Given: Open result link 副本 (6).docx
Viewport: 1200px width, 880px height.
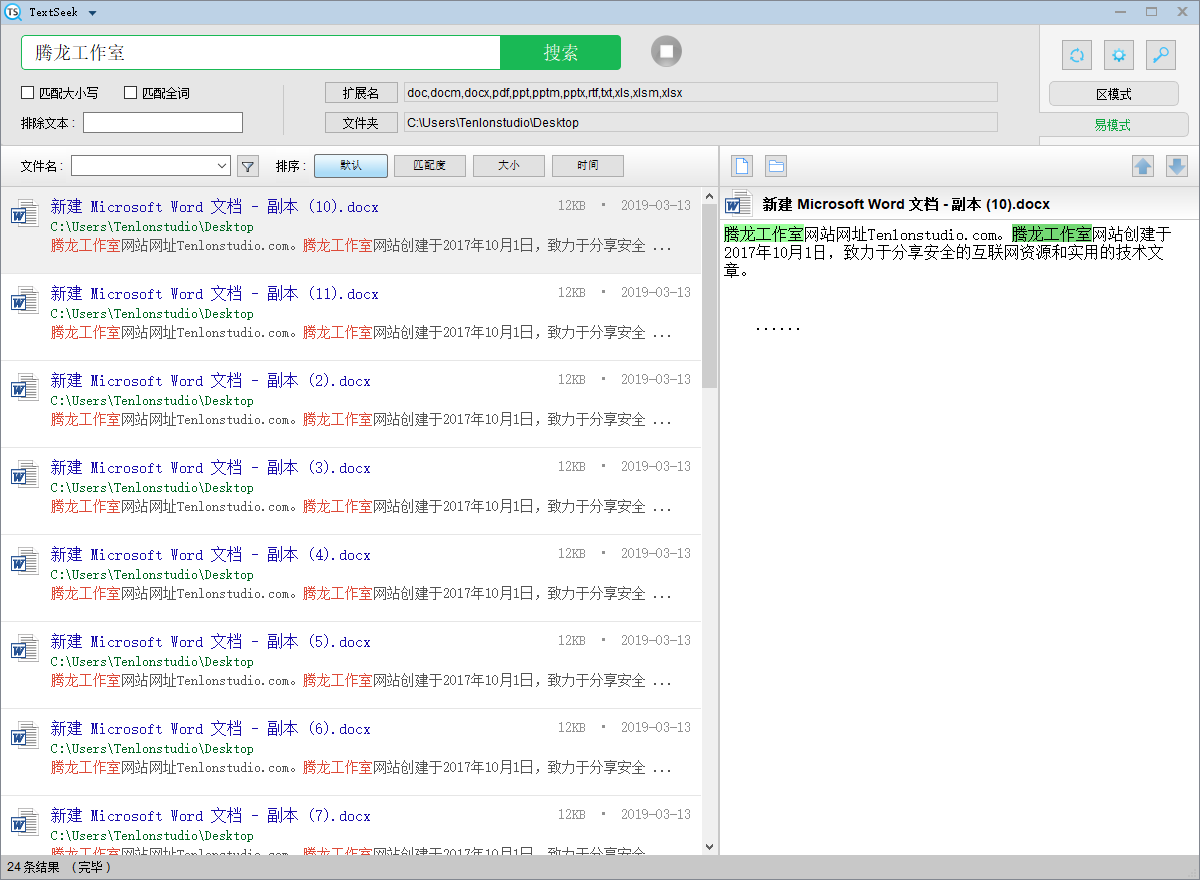Looking at the screenshot, I should (x=211, y=729).
